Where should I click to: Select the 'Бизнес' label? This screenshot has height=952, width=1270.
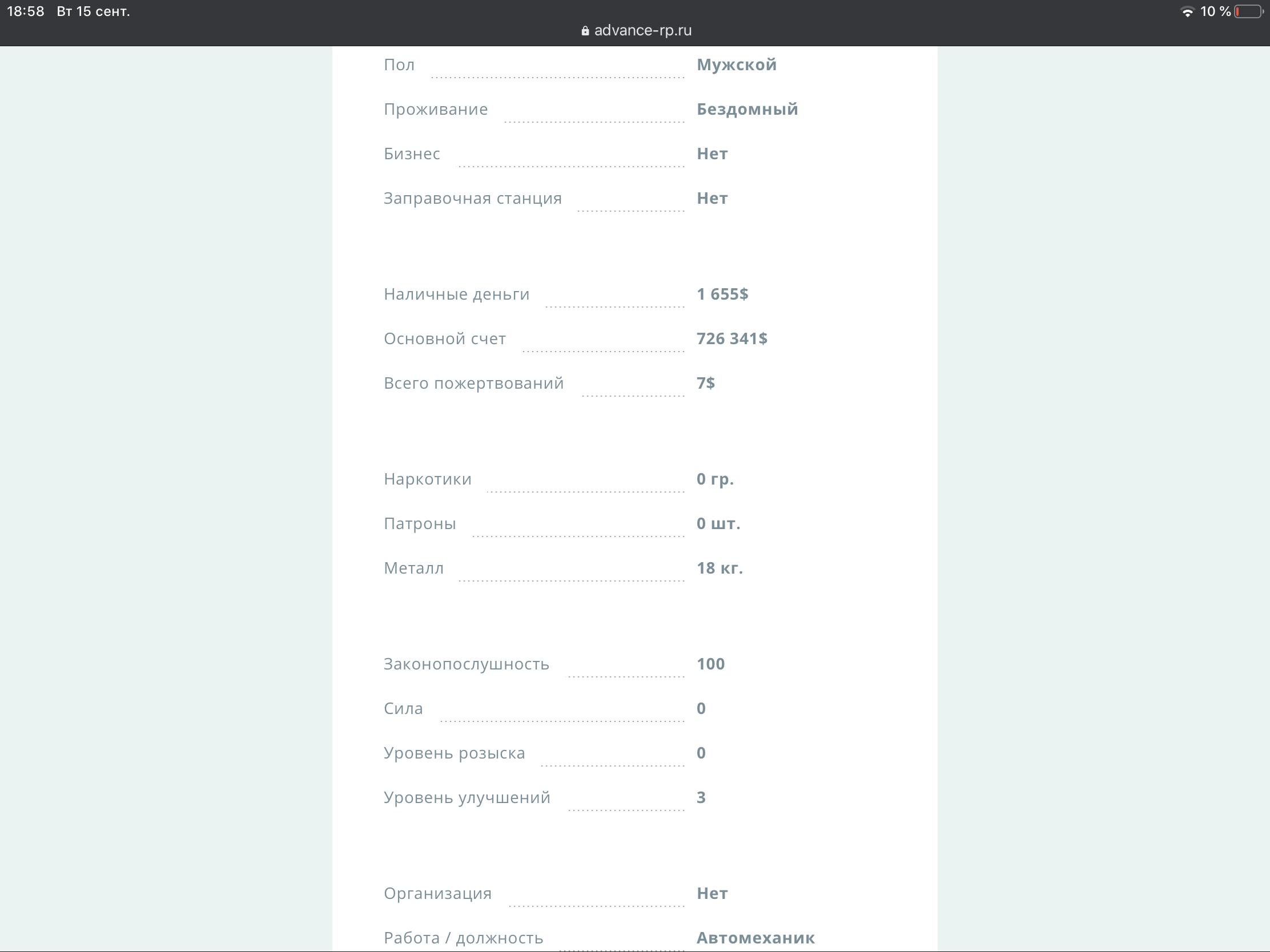[x=412, y=154]
